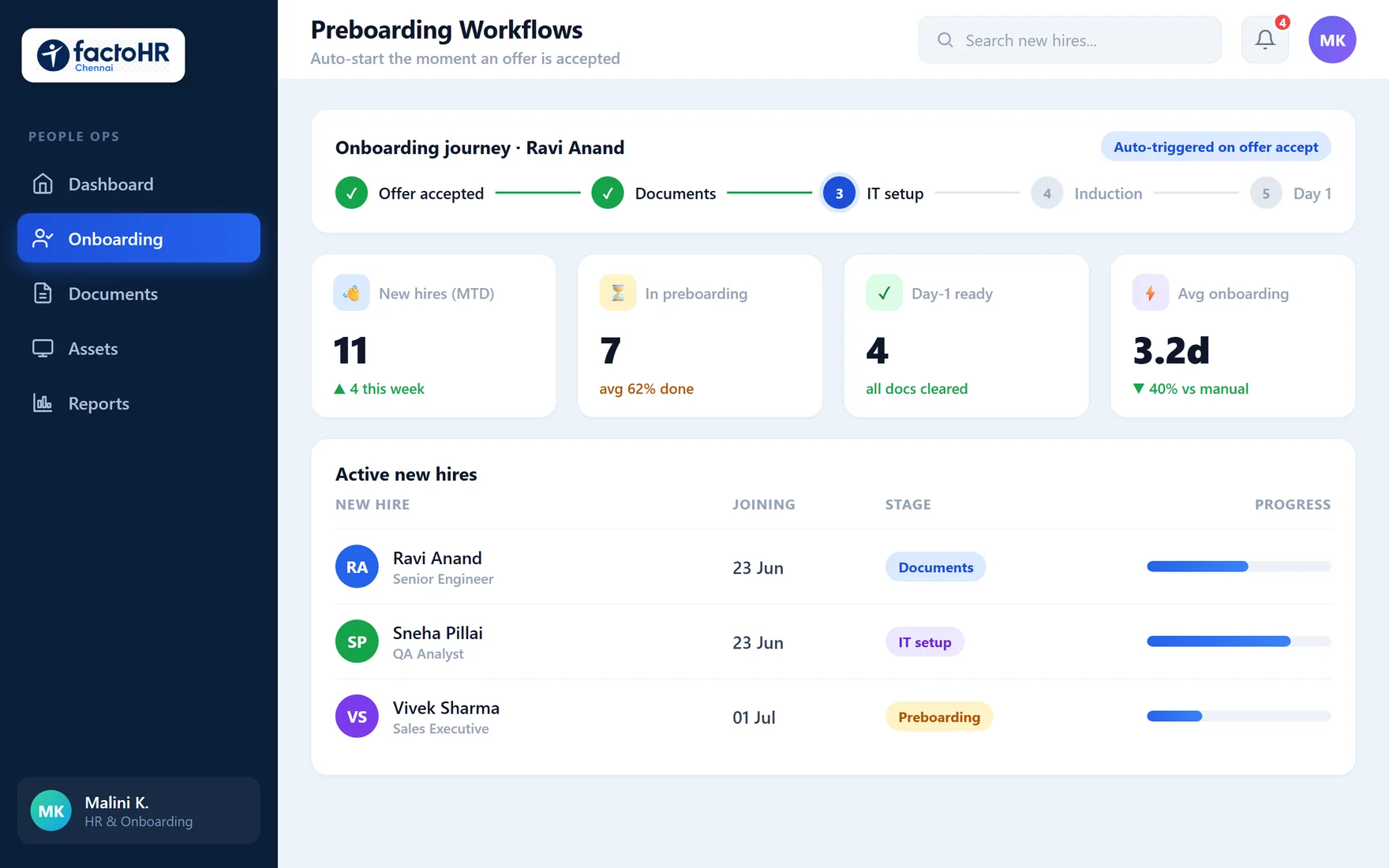This screenshot has width=1389, height=868.
Task: Click the IT setup stage pill for Sneha
Action: click(x=924, y=642)
